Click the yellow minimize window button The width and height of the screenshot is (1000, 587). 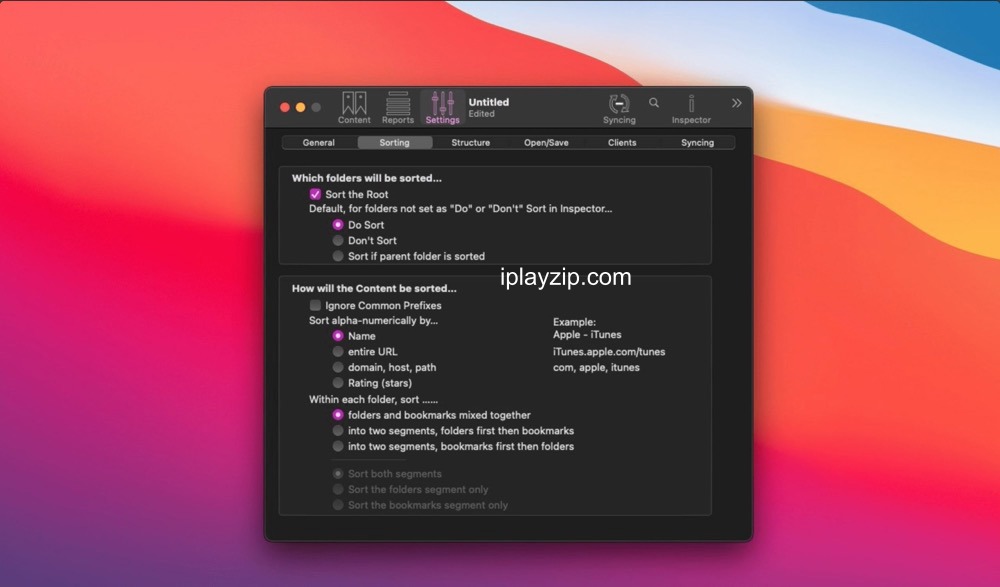300,107
